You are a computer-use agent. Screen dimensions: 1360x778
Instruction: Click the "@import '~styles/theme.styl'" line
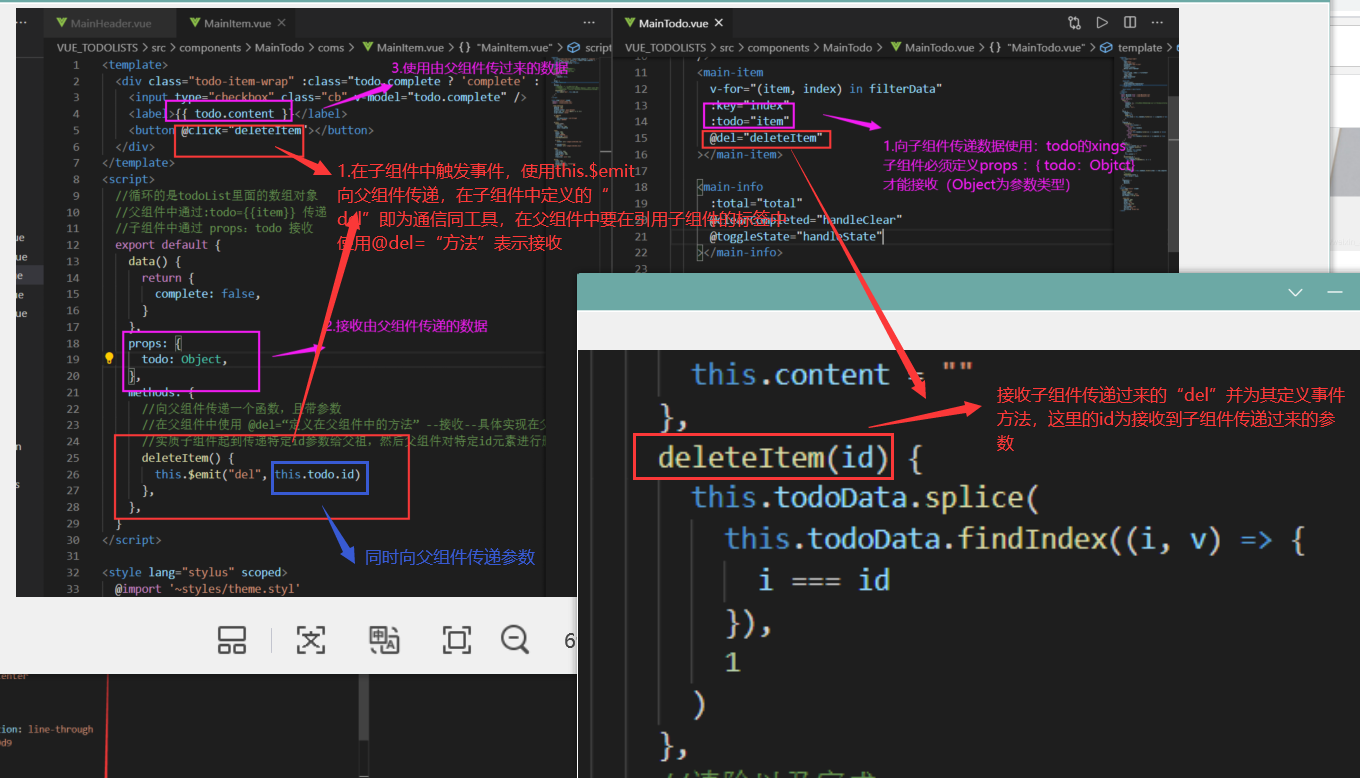(208, 589)
